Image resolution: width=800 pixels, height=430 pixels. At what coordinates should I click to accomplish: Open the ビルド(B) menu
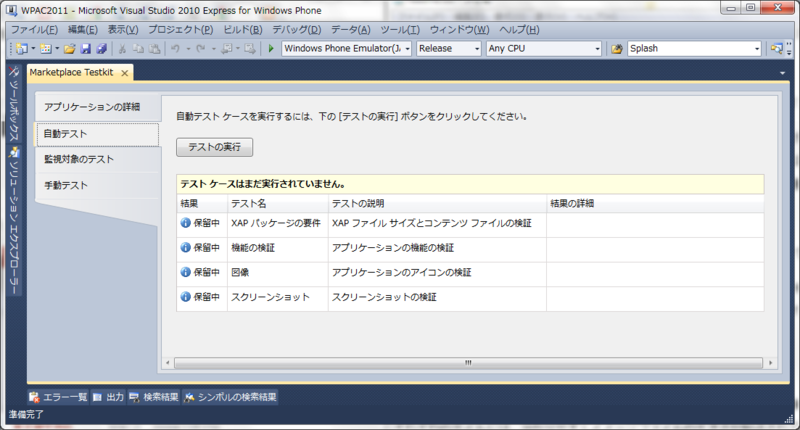pyautogui.click(x=243, y=30)
